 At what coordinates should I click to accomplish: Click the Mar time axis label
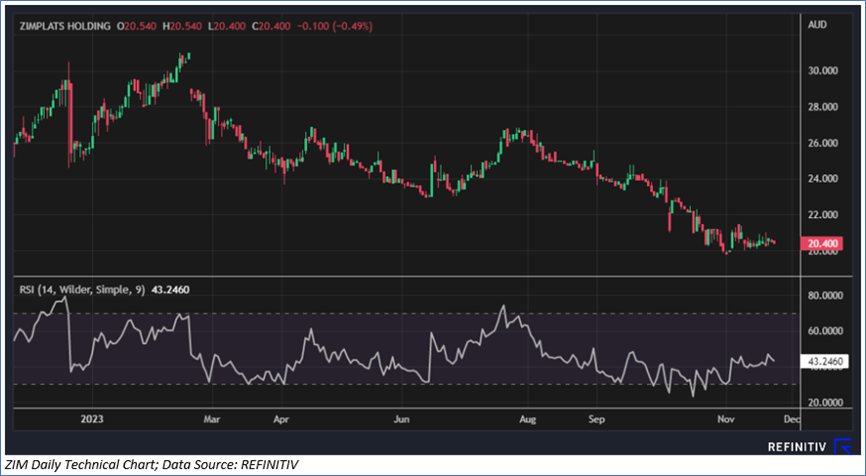212,420
